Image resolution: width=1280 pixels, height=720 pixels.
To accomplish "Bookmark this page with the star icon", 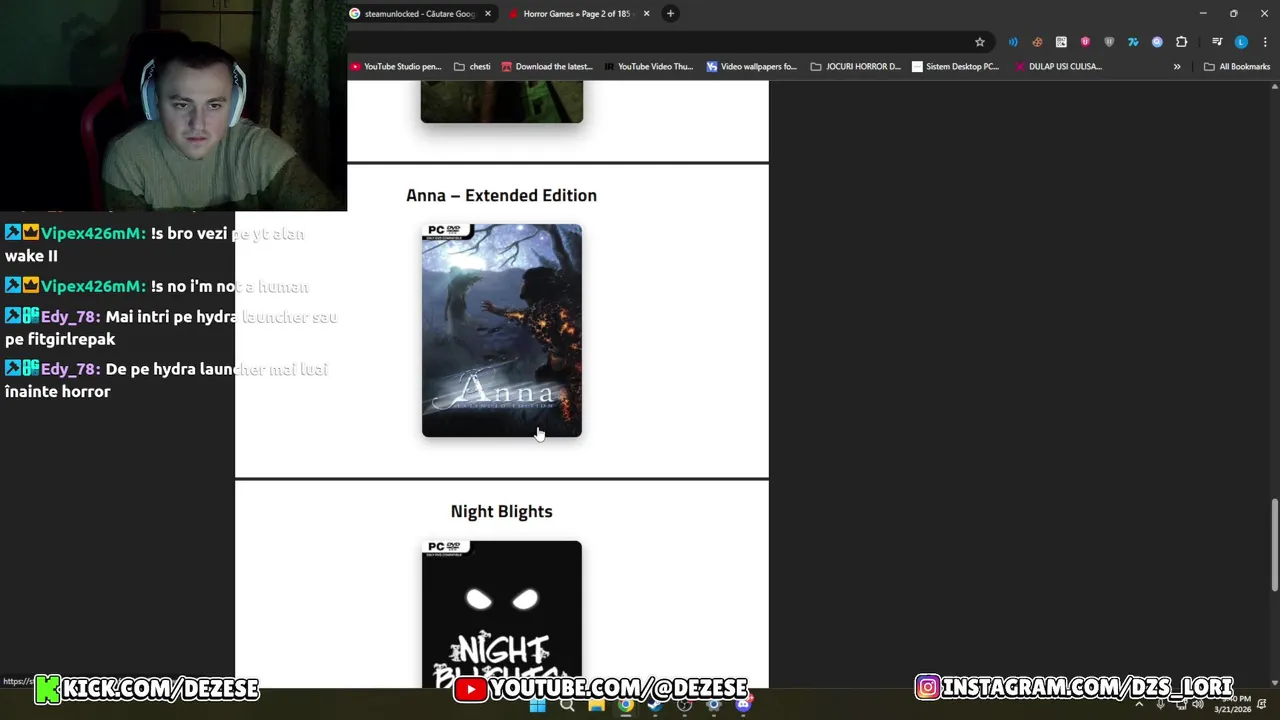I will (x=980, y=42).
